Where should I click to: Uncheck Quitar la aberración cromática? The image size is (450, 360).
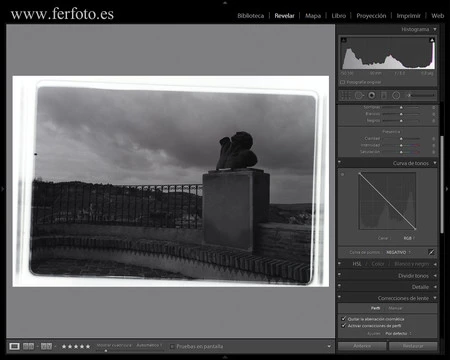tap(344, 319)
